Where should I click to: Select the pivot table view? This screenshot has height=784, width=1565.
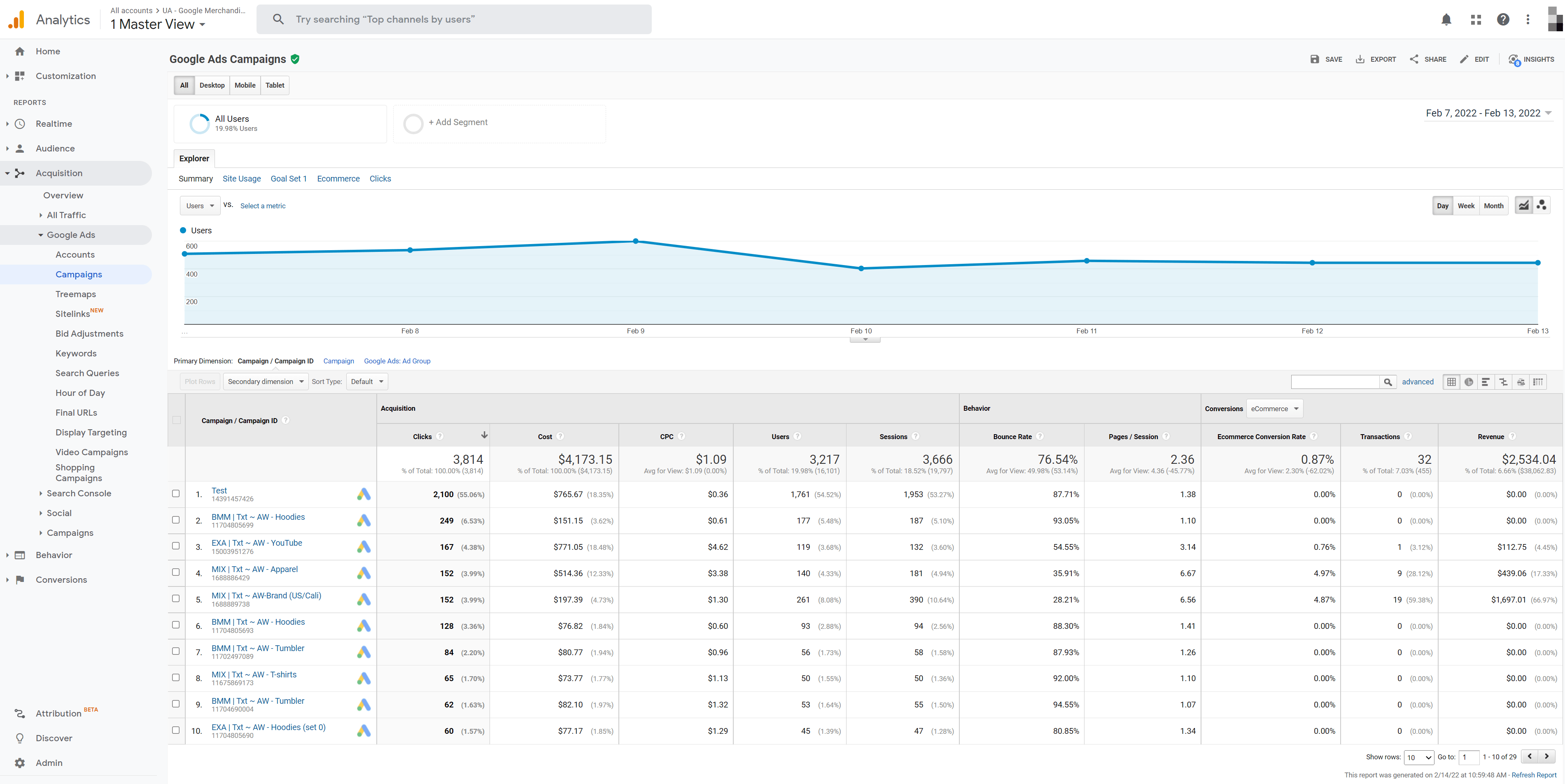[1538, 382]
